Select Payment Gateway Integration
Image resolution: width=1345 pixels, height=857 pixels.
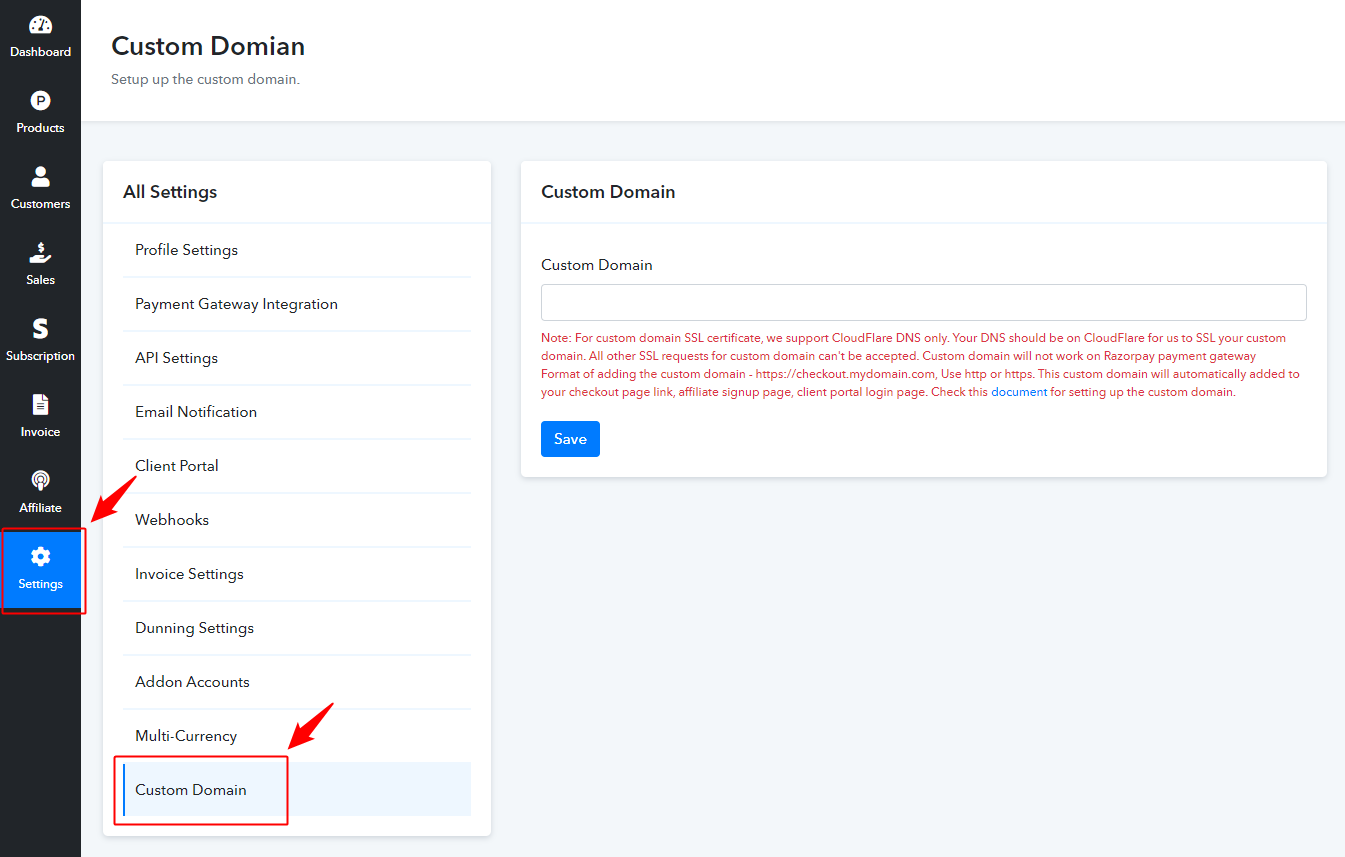tap(296, 304)
